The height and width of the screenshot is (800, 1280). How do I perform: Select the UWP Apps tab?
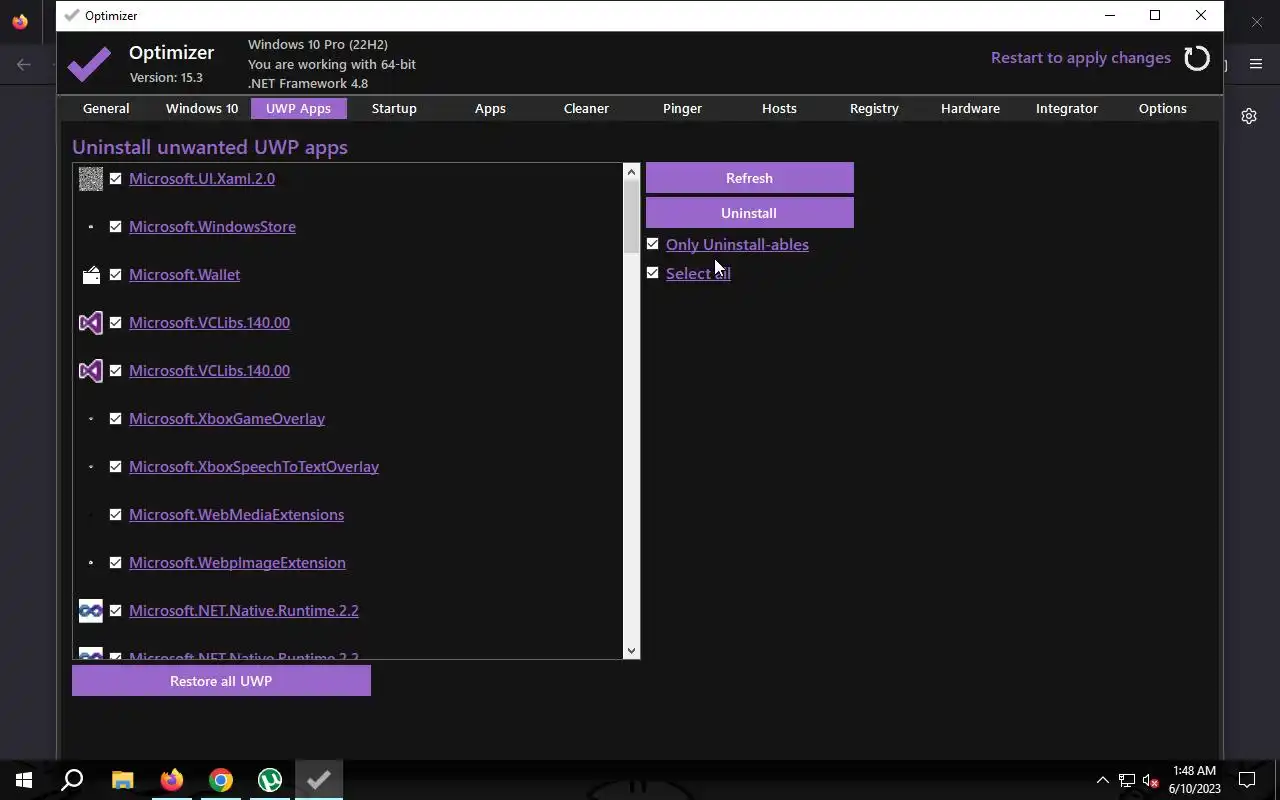click(x=298, y=108)
